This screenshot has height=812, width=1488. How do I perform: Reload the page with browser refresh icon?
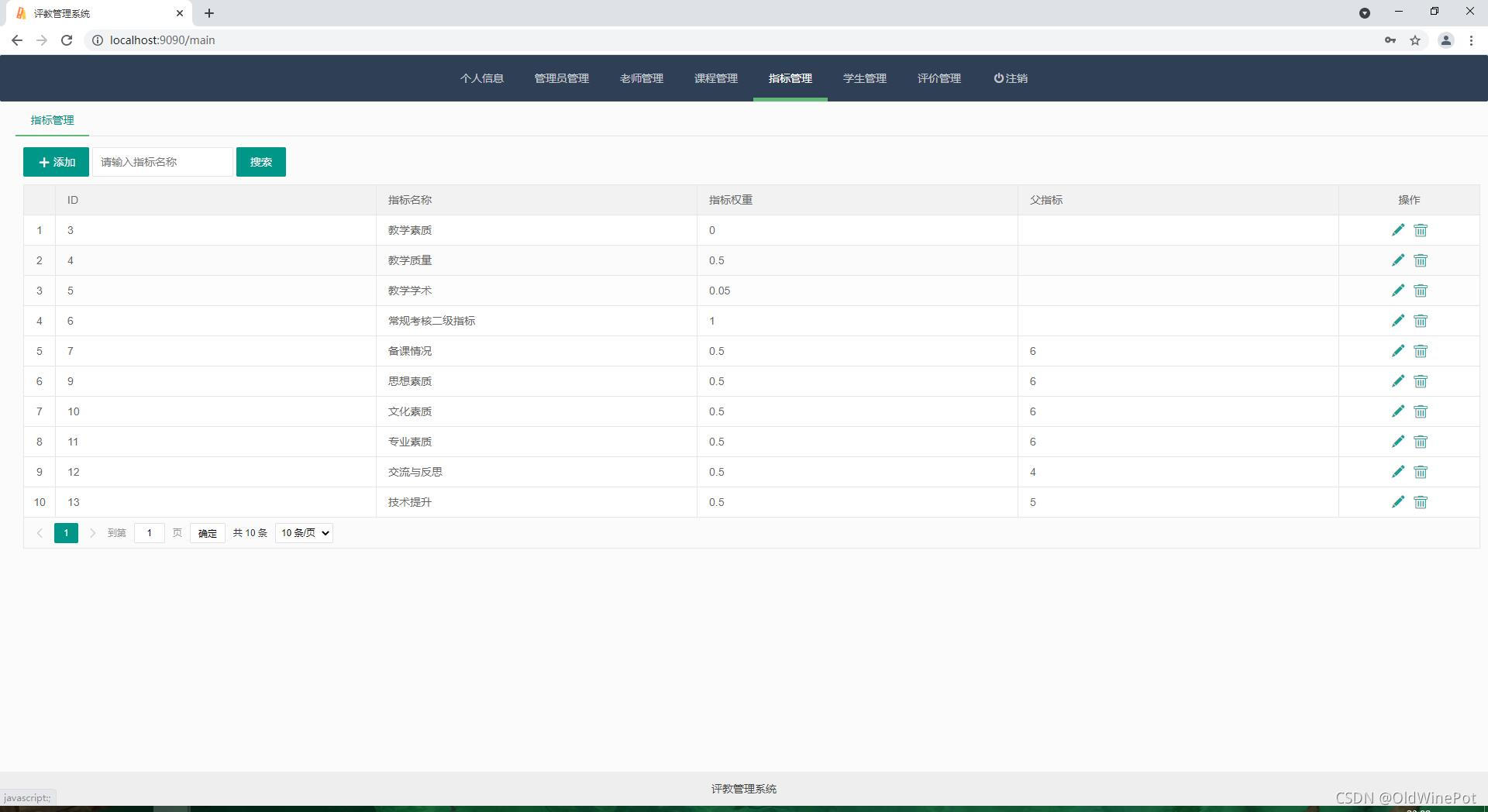[x=67, y=40]
